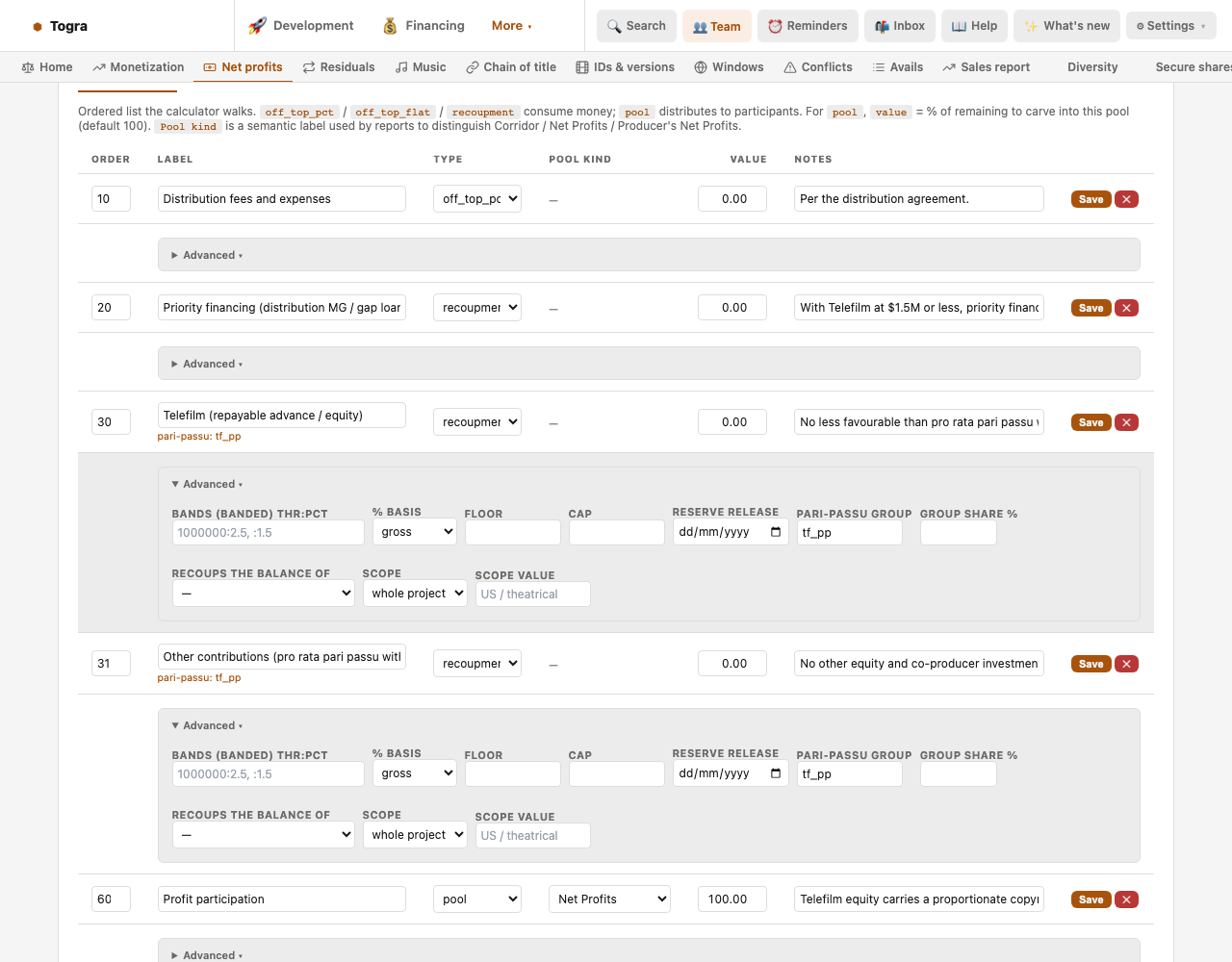This screenshot has height=962, width=1232.
Task: Open the Net Profits pool kind dropdown
Action: 609,899
